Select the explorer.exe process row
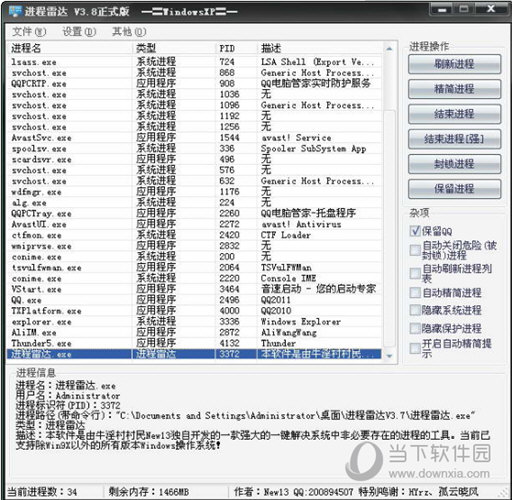Screen dimensions: 512x500 coord(195,322)
